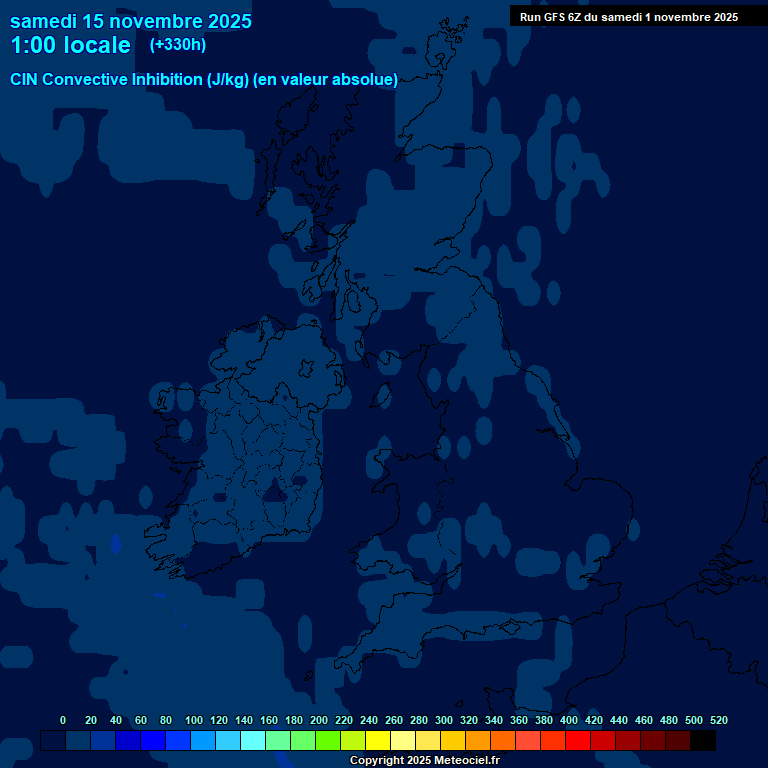
Task: Click the black swatch at legend's end
Action: (703, 741)
